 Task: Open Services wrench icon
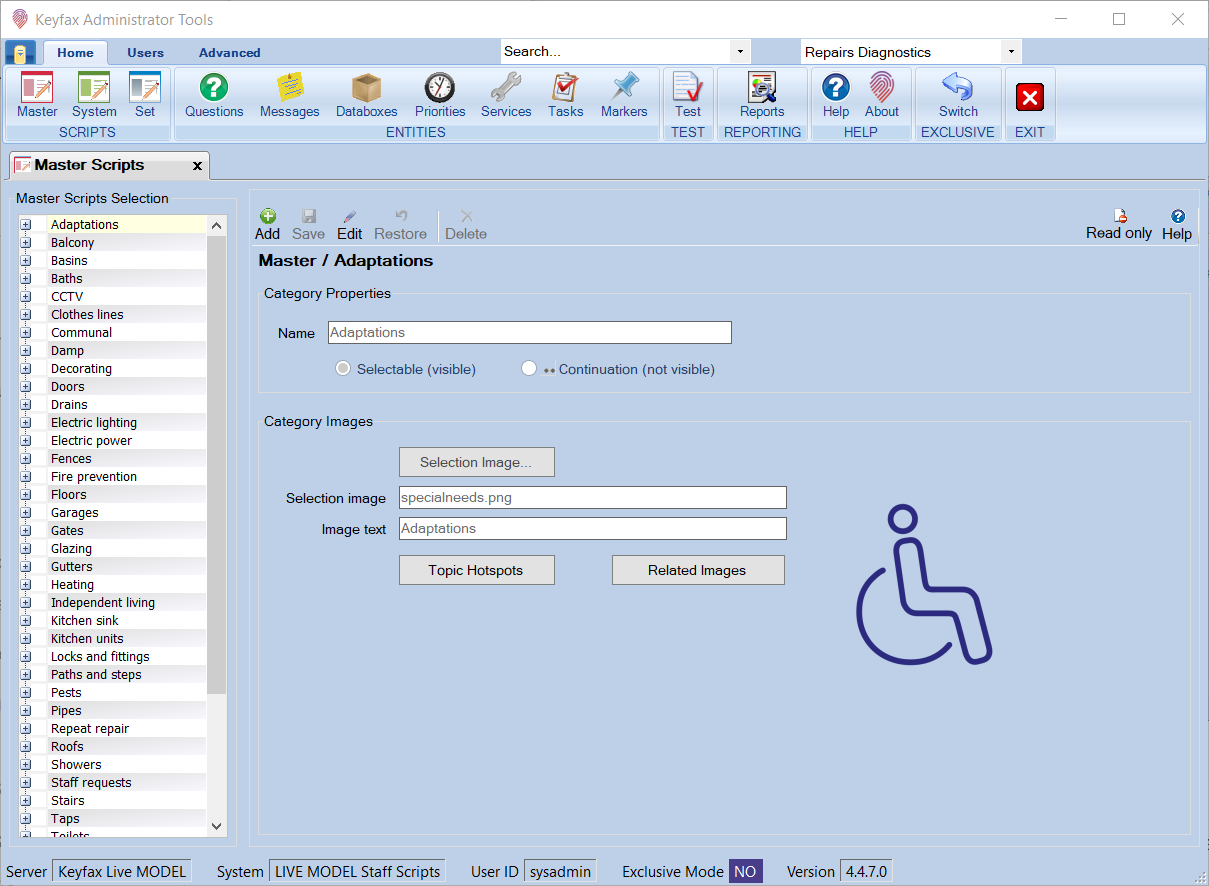pos(506,95)
